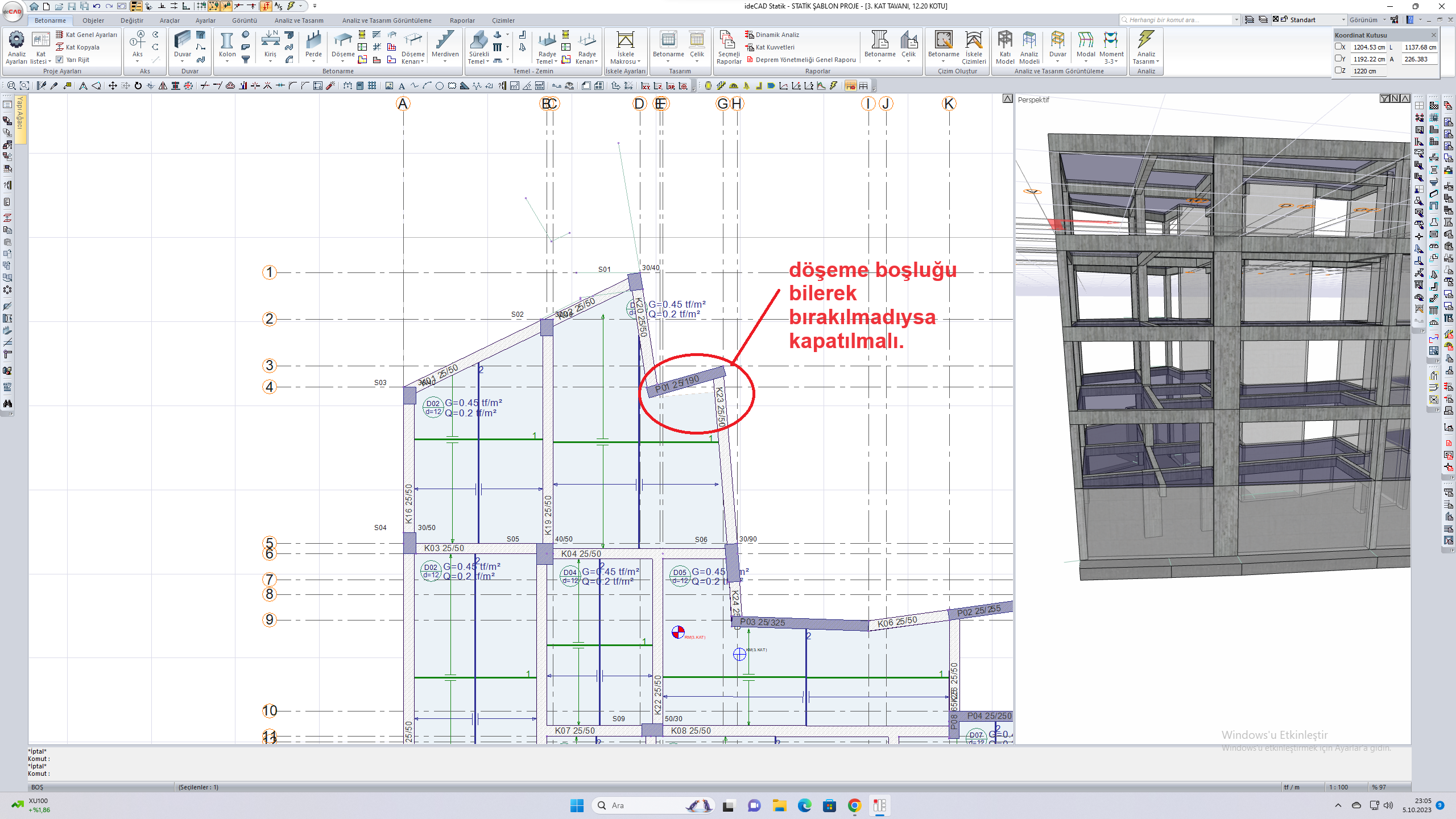The width and height of the screenshot is (1456, 819).
Task: Select the Merdiven tool
Action: (445, 45)
